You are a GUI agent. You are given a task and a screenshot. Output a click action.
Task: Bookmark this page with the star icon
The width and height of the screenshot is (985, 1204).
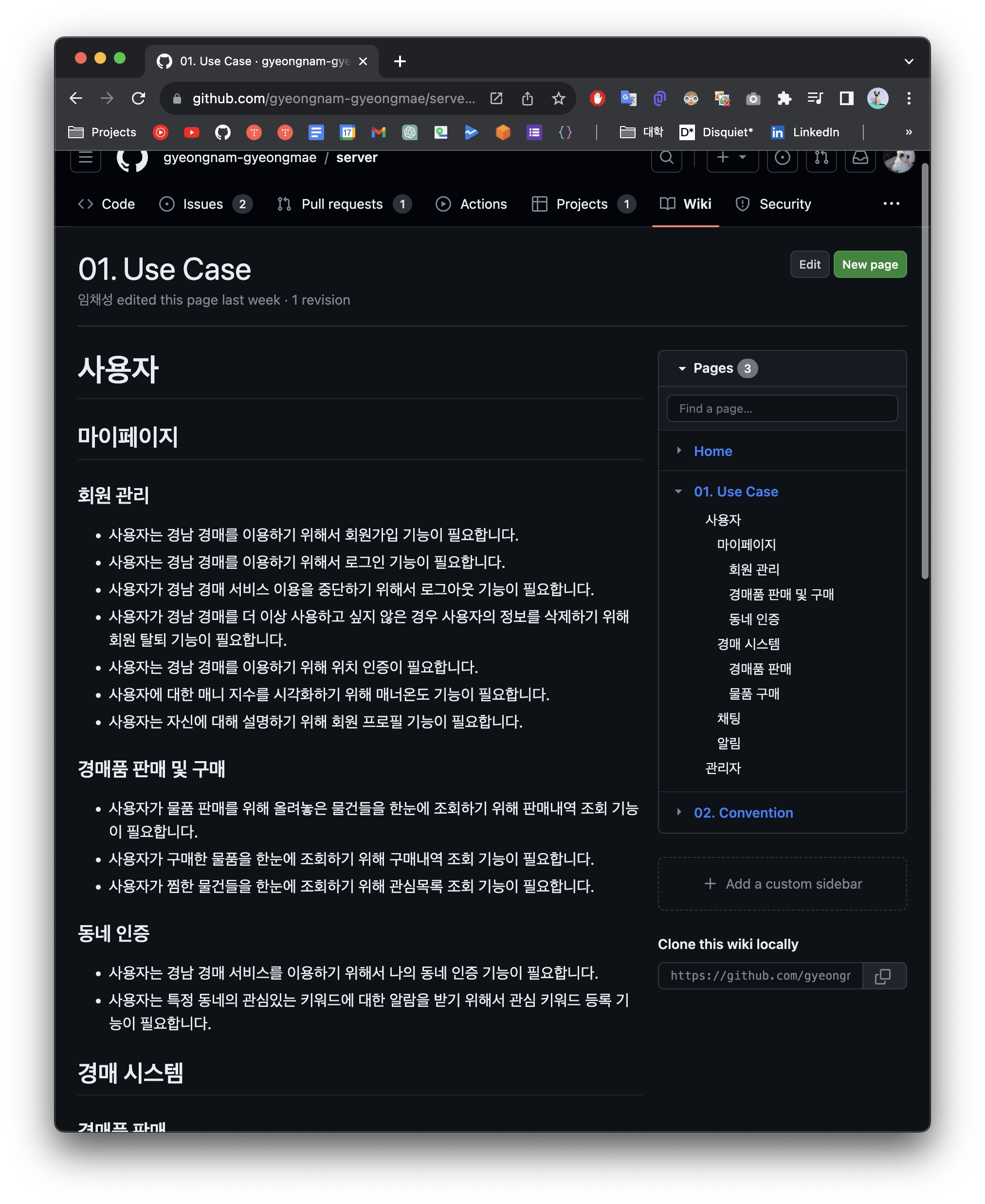(x=558, y=98)
